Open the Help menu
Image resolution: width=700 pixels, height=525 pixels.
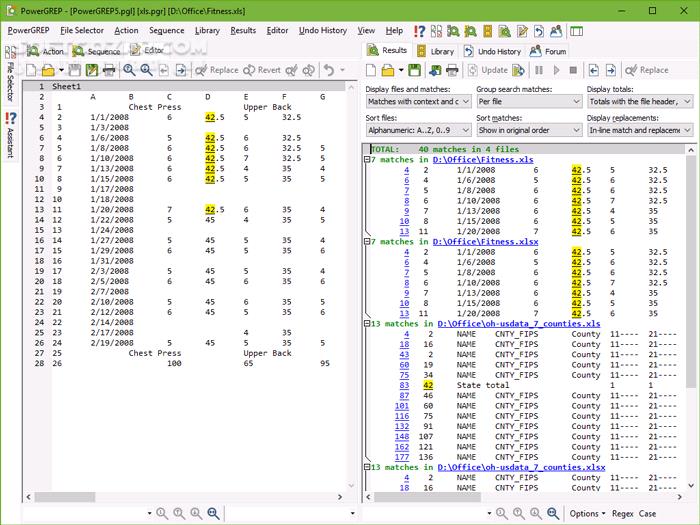[394, 30]
